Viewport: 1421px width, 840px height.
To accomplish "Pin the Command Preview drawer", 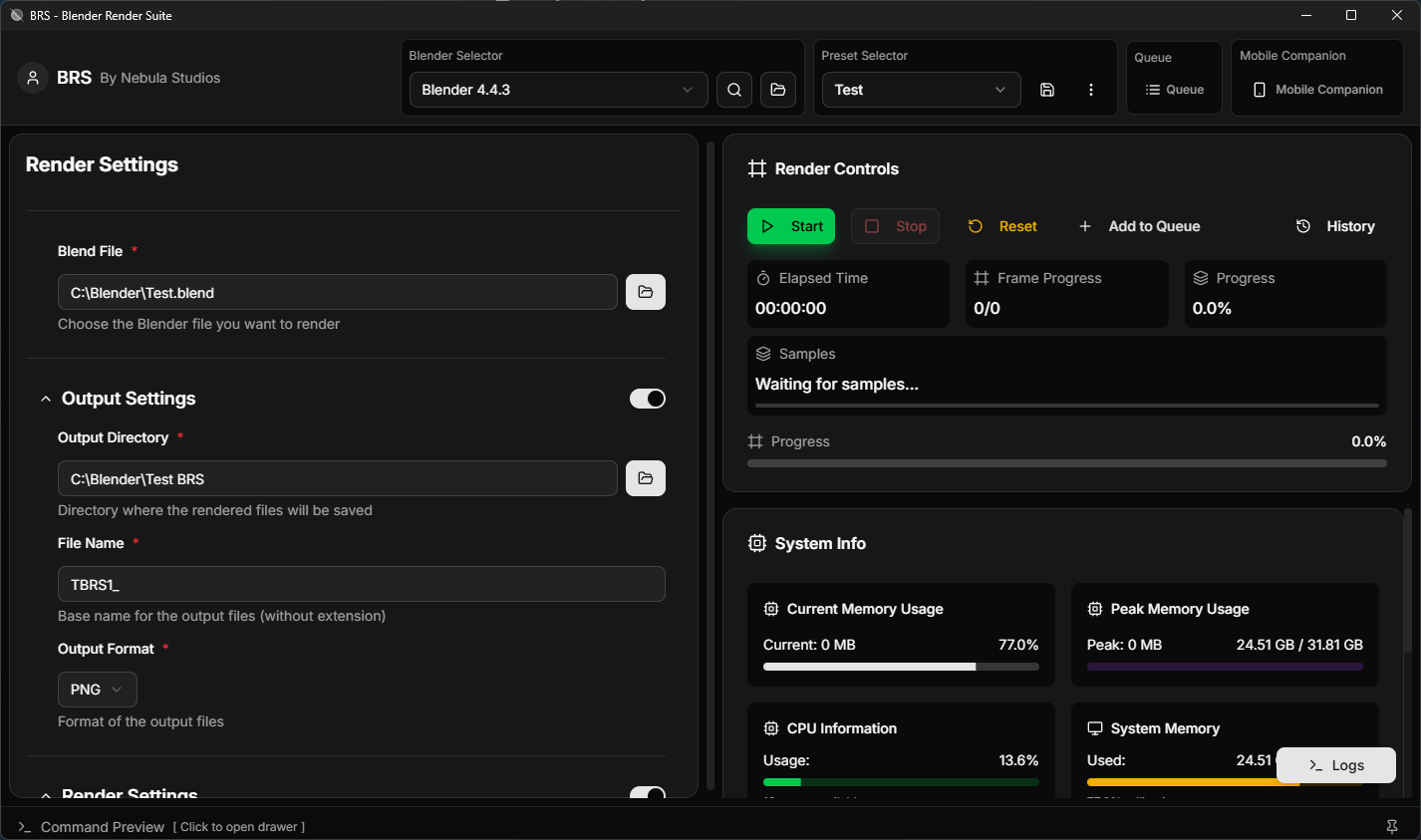I will click(x=1392, y=827).
